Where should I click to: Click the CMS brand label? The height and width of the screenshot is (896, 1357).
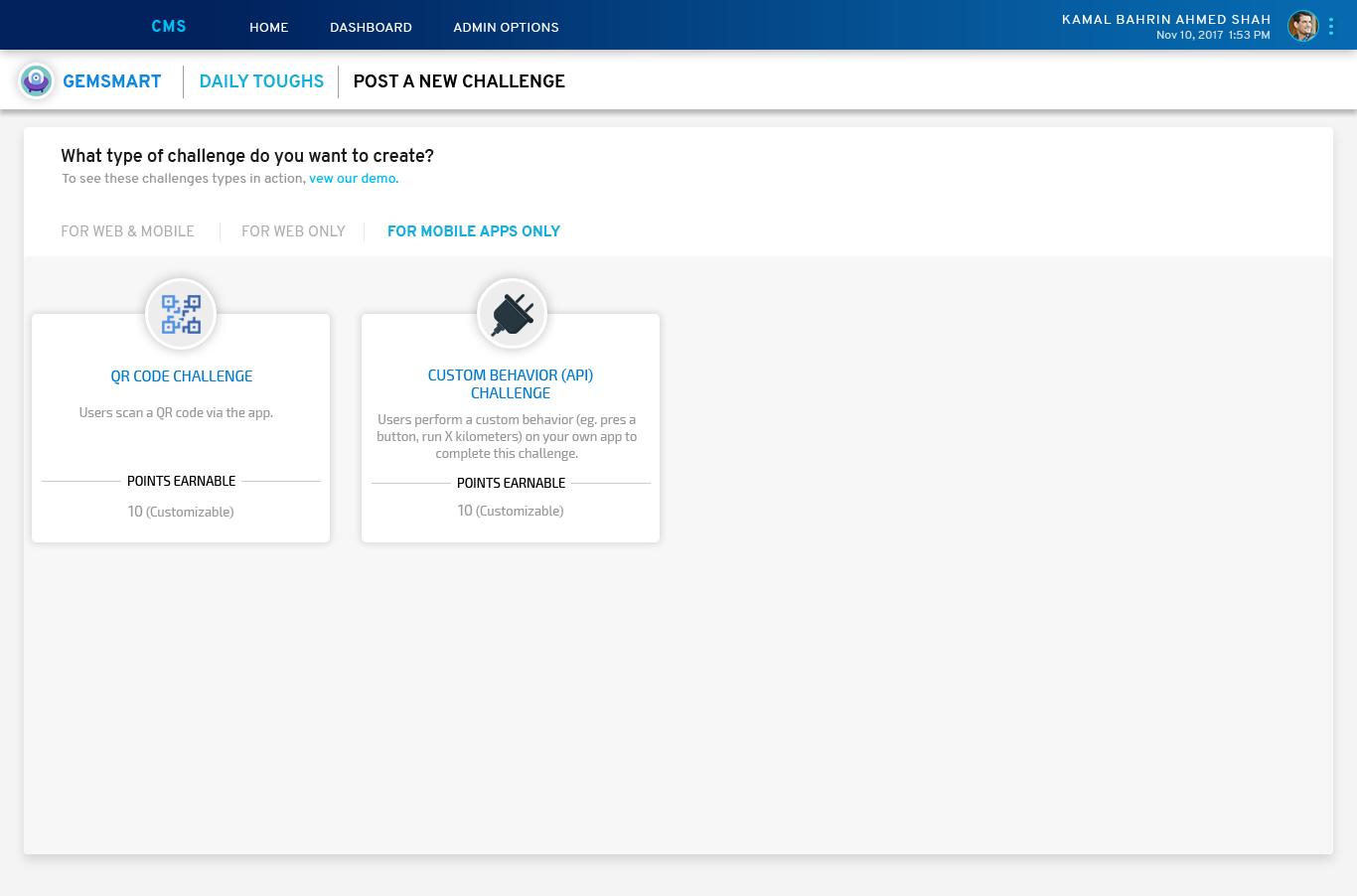[169, 27]
